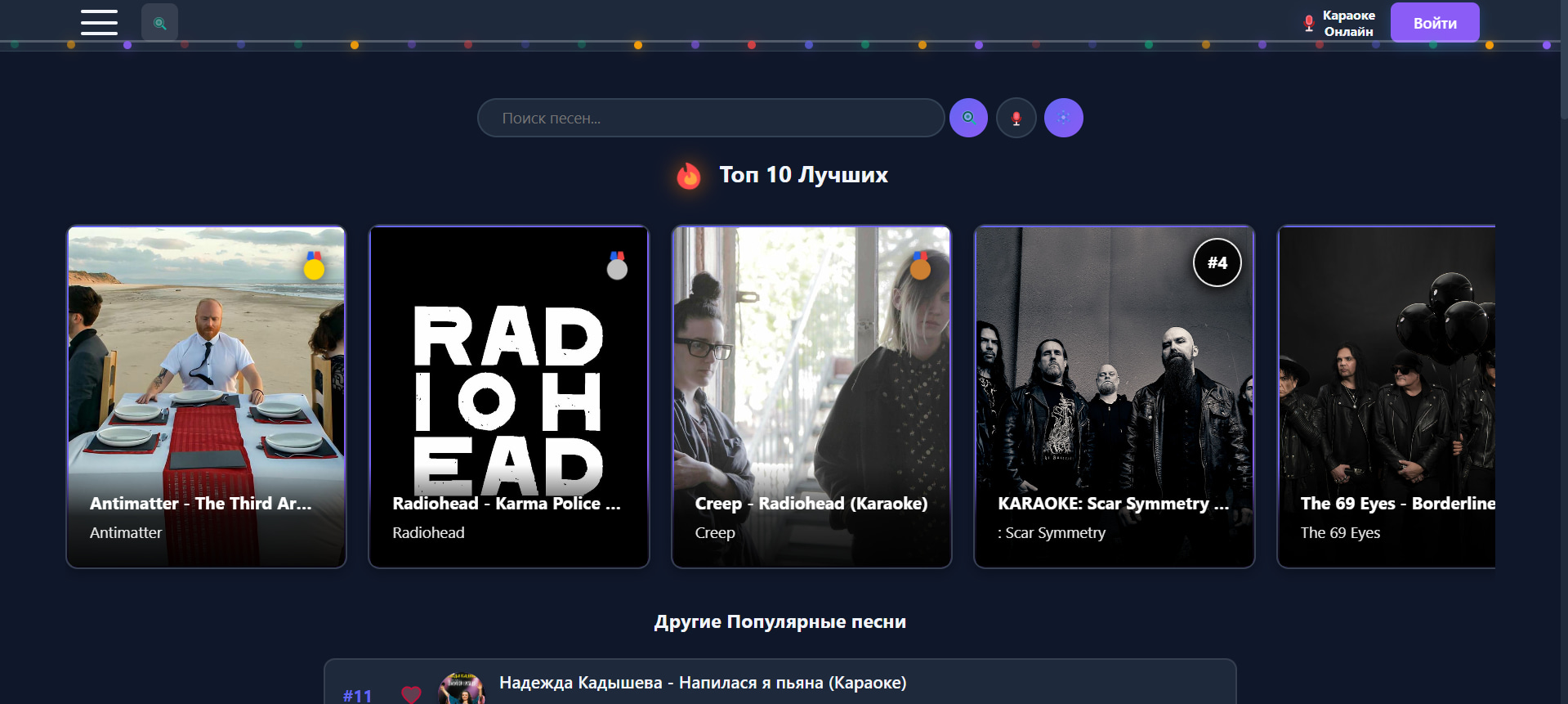Click the title KARAOKE: Scar Symmetry ...
This screenshot has height=704, width=1568.
click(1114, 504)
